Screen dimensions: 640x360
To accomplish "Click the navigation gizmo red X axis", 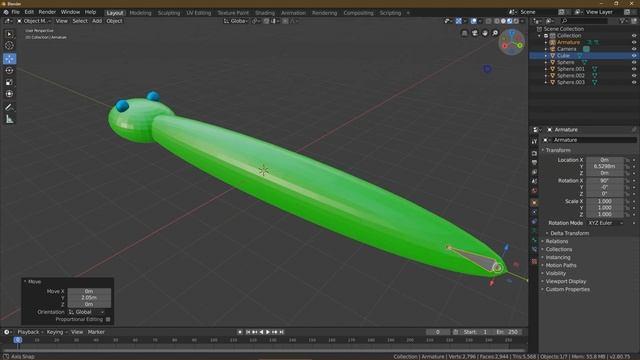I will (x=505, y=46).
